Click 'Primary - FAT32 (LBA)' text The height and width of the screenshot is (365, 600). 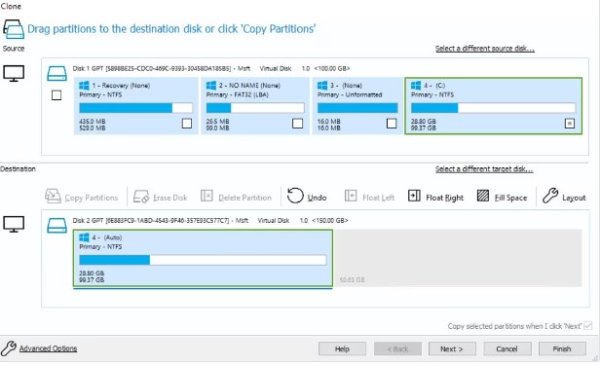pyautogui.click(x=237, y=95)
